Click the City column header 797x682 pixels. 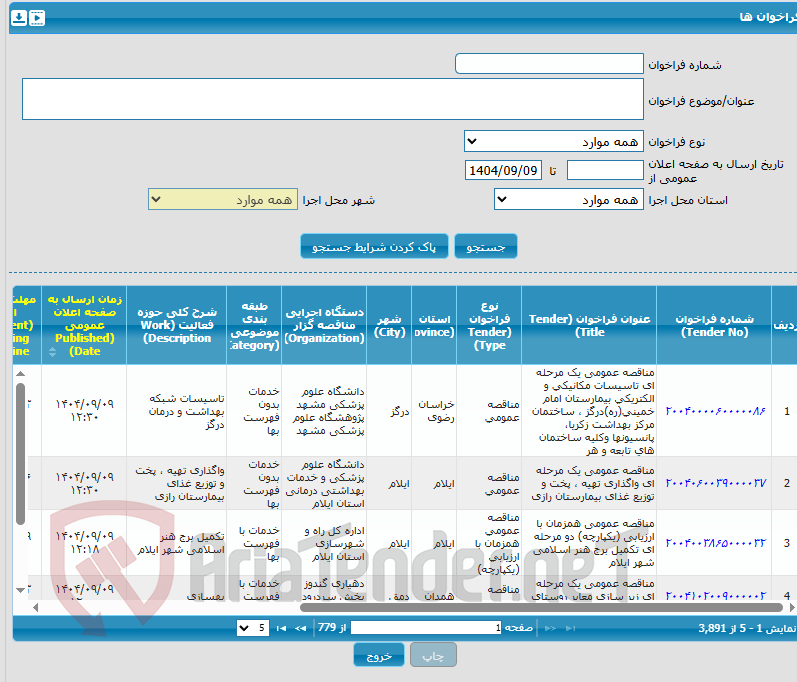tap(389, 325)
